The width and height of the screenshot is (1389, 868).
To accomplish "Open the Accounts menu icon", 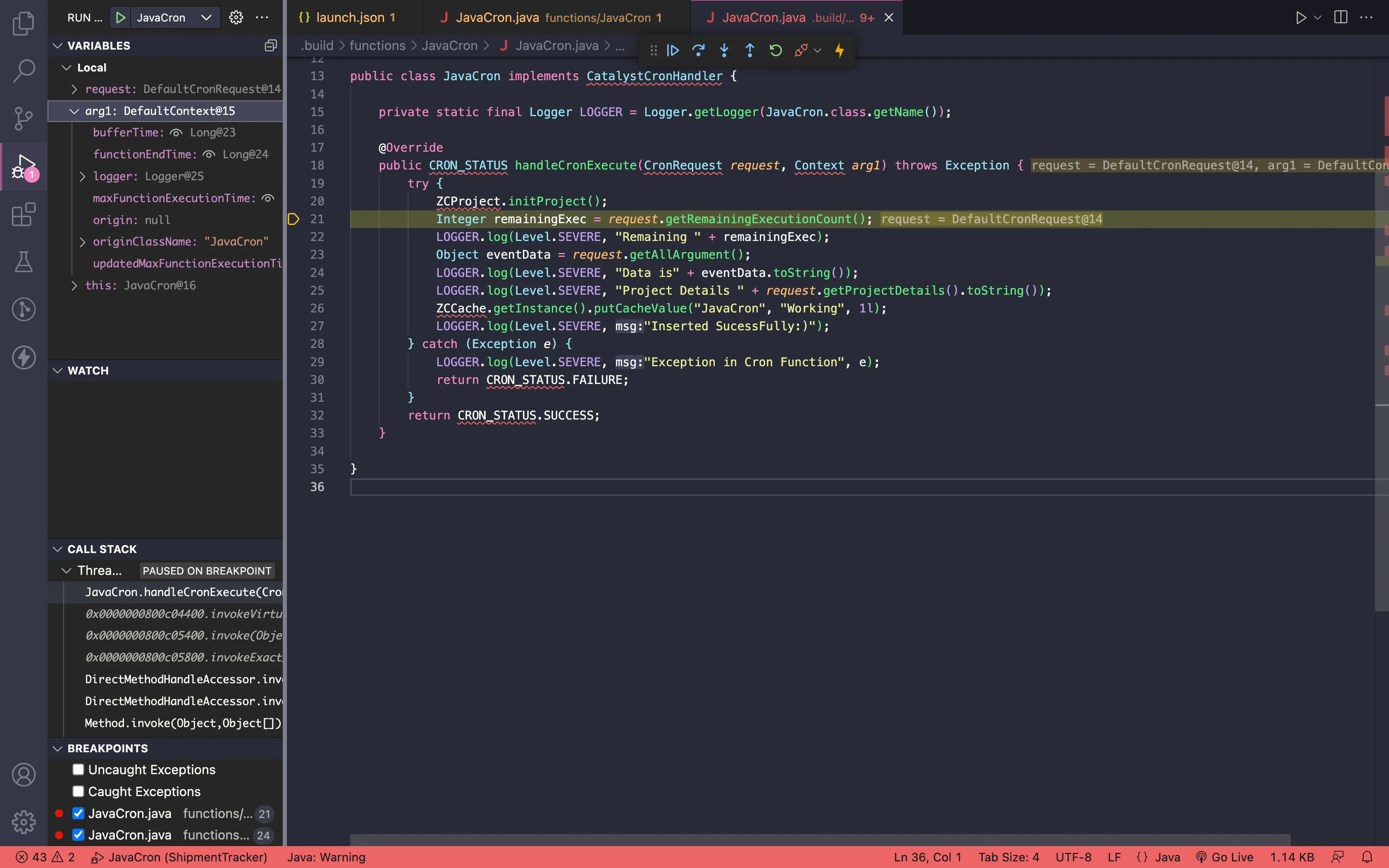I will 24,775.
